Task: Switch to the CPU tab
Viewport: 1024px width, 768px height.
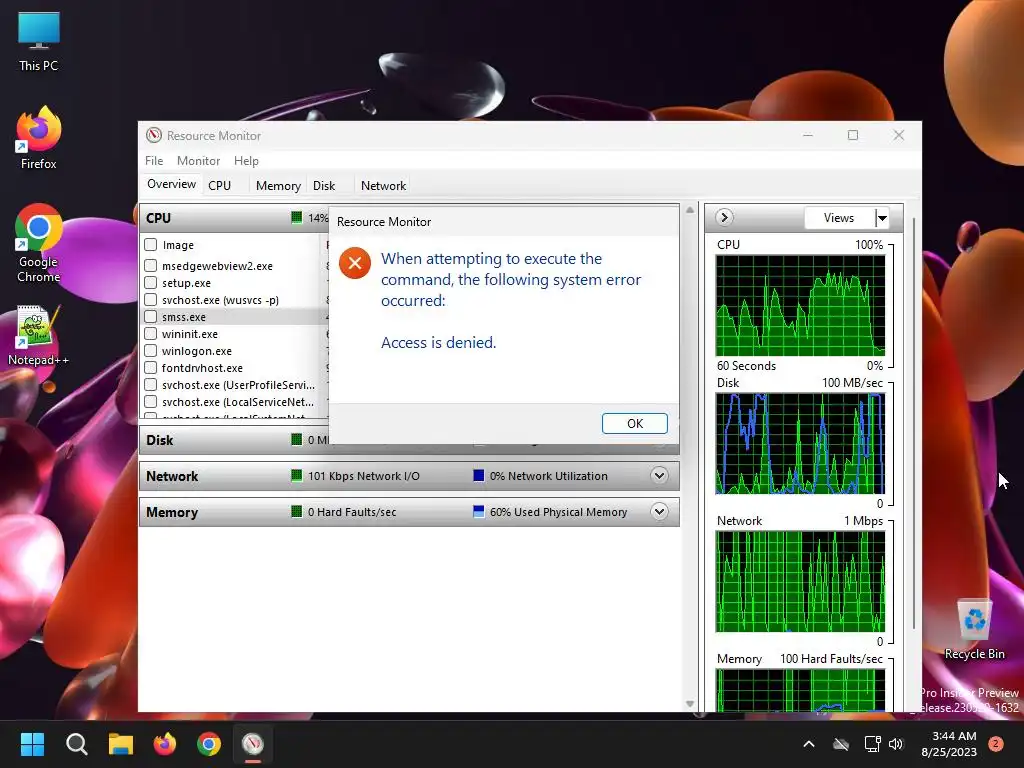Action: pos(219,185)
